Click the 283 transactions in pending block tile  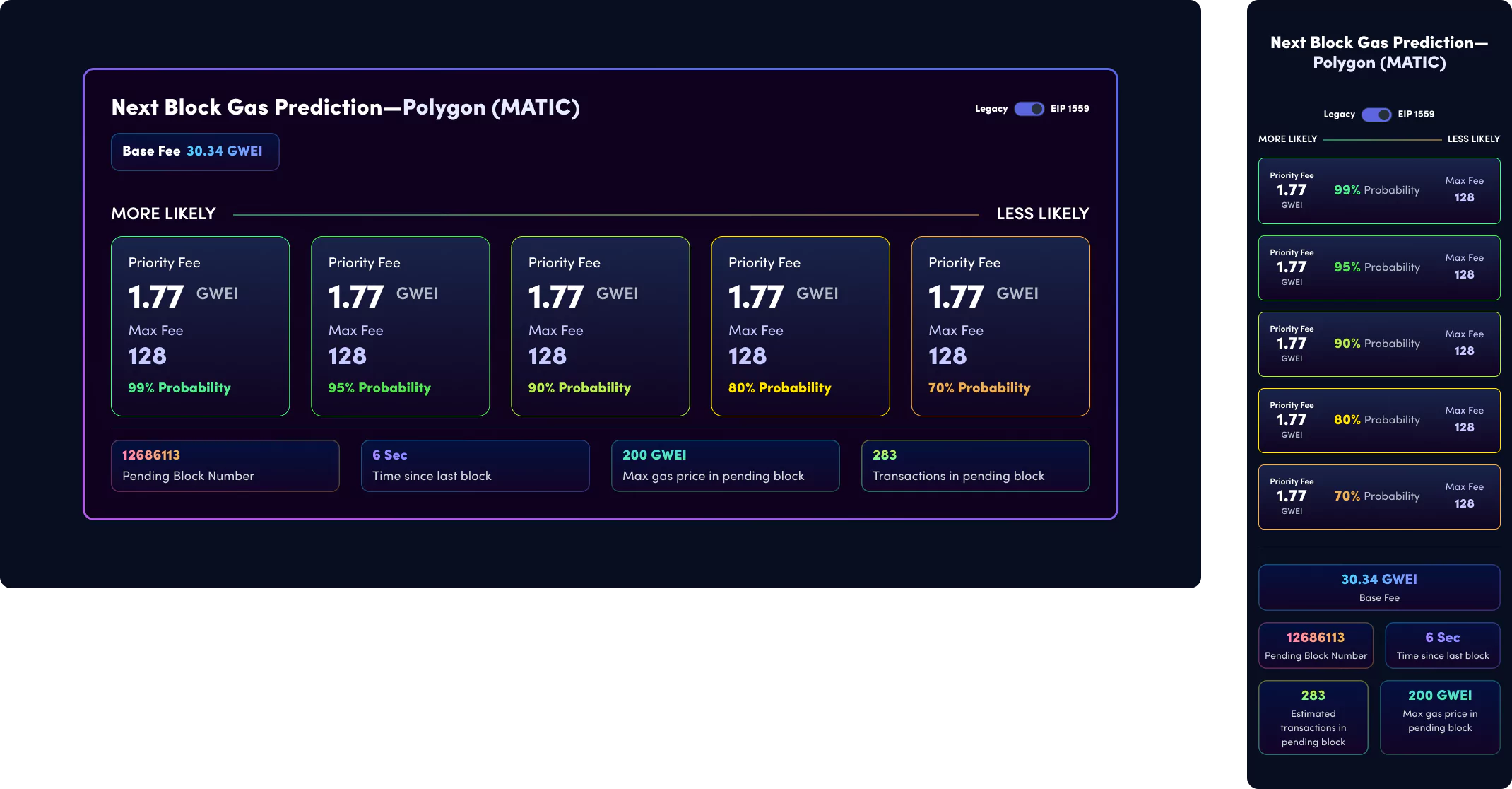tap(975, 465)
